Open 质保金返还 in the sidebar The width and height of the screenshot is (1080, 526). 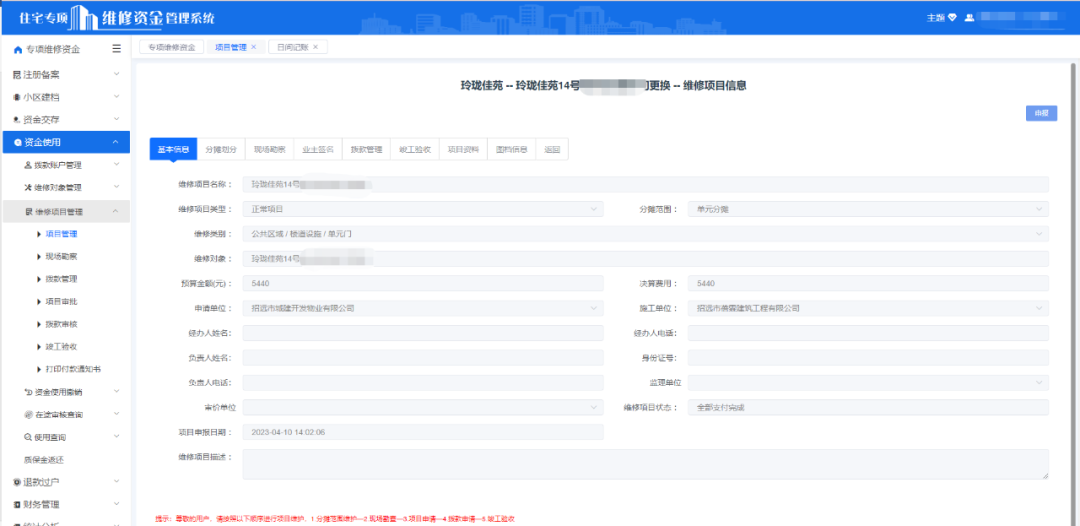[43, 459]
